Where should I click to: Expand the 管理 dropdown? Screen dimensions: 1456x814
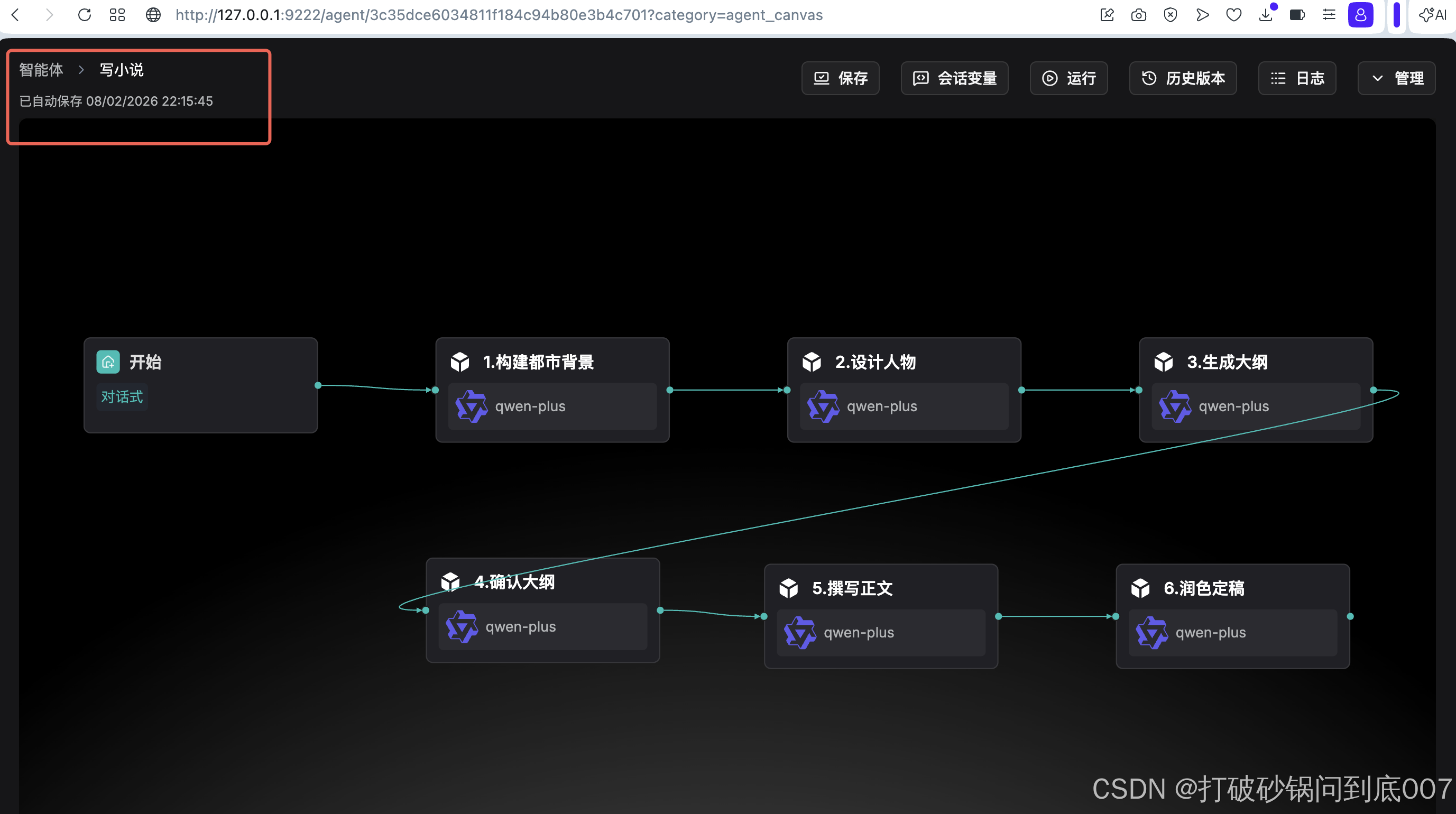point(1397,78)
